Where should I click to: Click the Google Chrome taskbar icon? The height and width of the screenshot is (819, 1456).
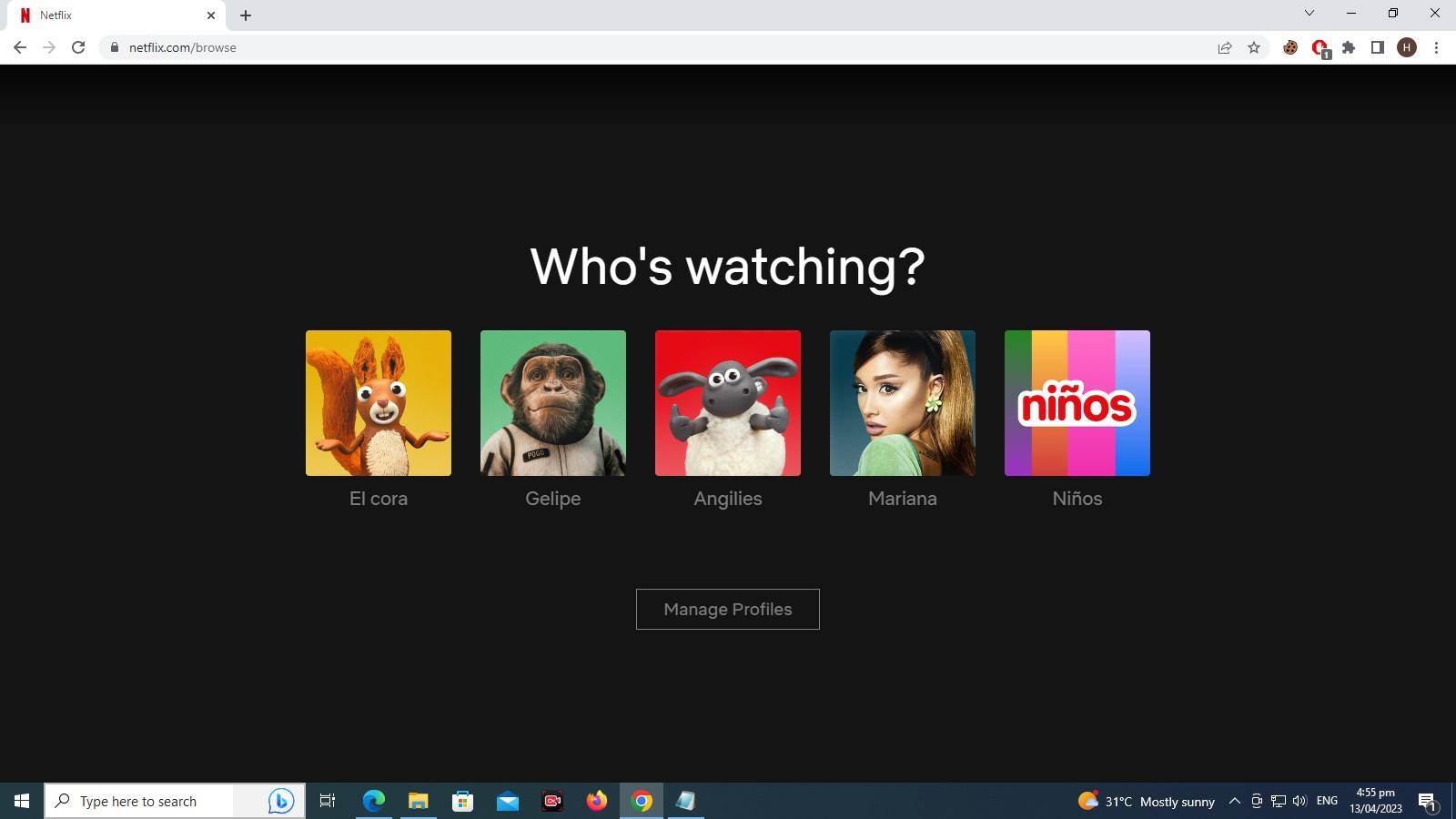point(642,801)
